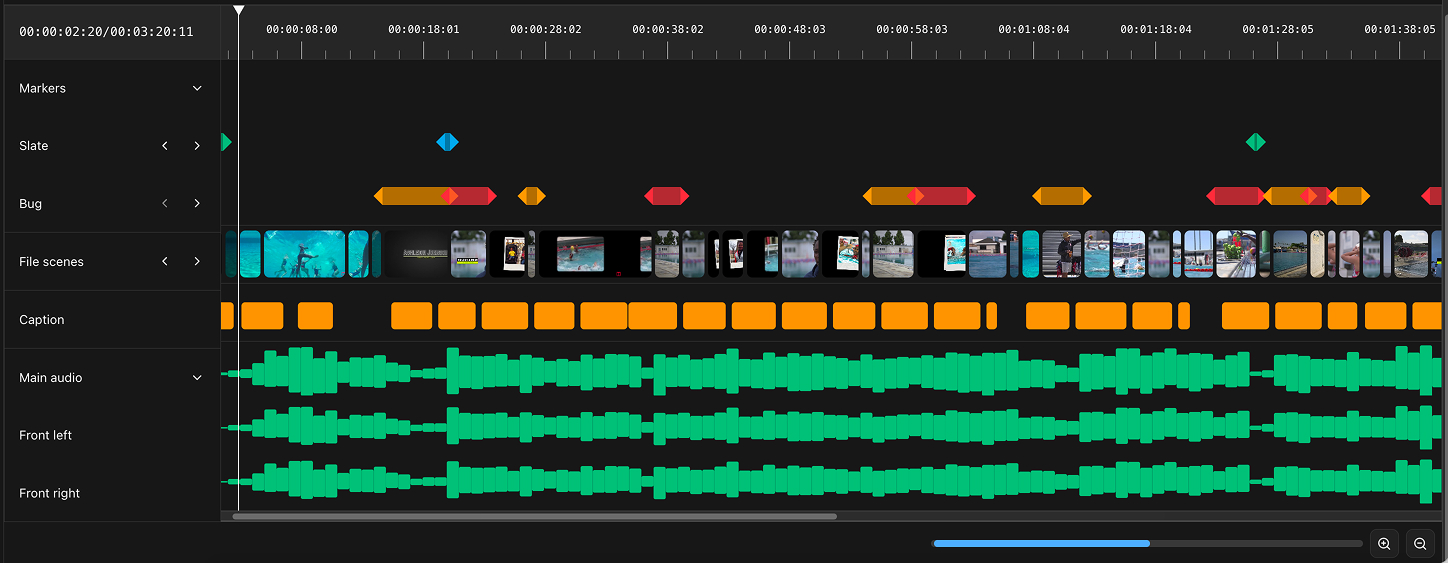Jump to next Bug marker
The image size is (1448, 563).
(x=197, y=204)
